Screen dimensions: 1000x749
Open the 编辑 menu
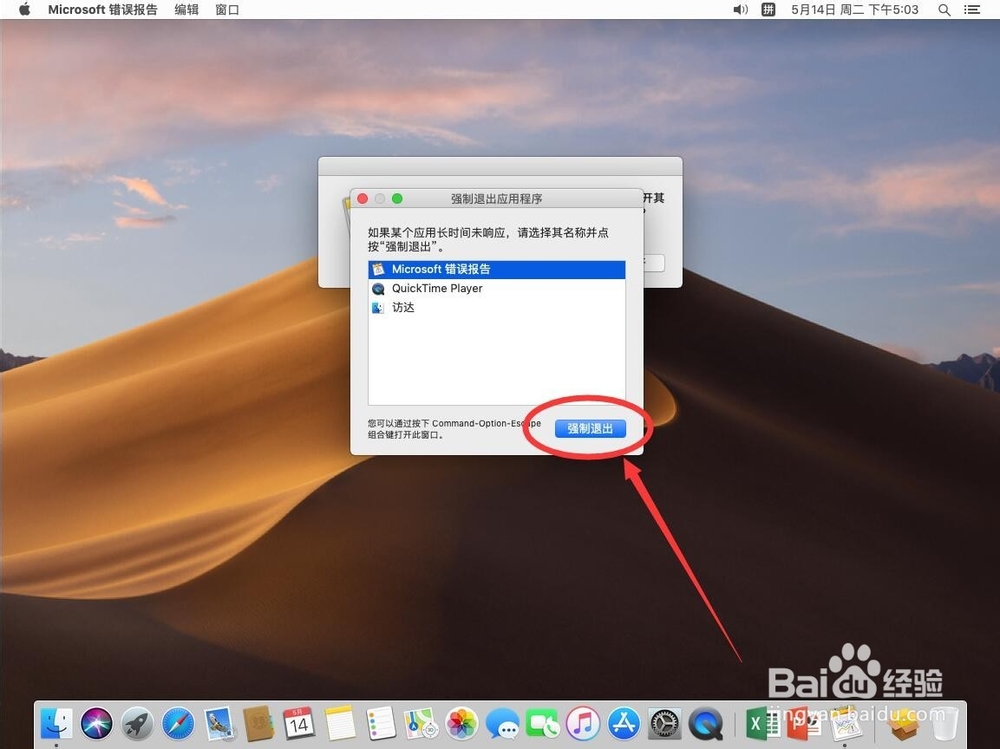186,10
